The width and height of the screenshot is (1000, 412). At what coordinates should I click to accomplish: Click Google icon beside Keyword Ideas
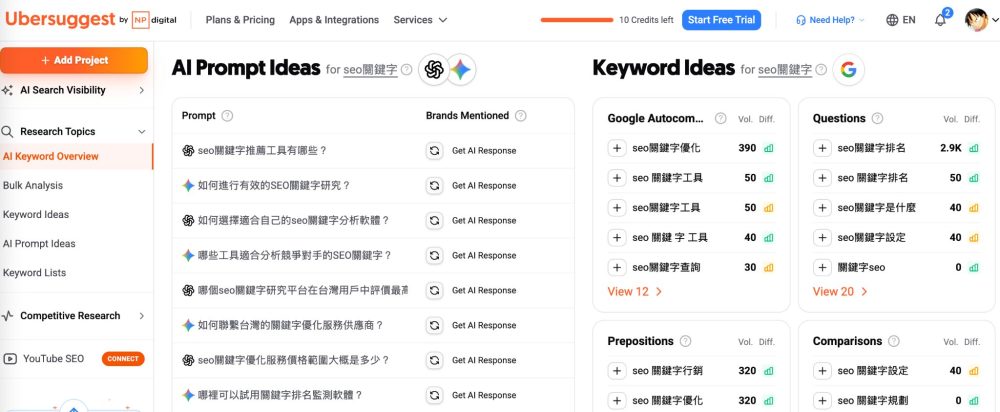[x=848, y=70]
